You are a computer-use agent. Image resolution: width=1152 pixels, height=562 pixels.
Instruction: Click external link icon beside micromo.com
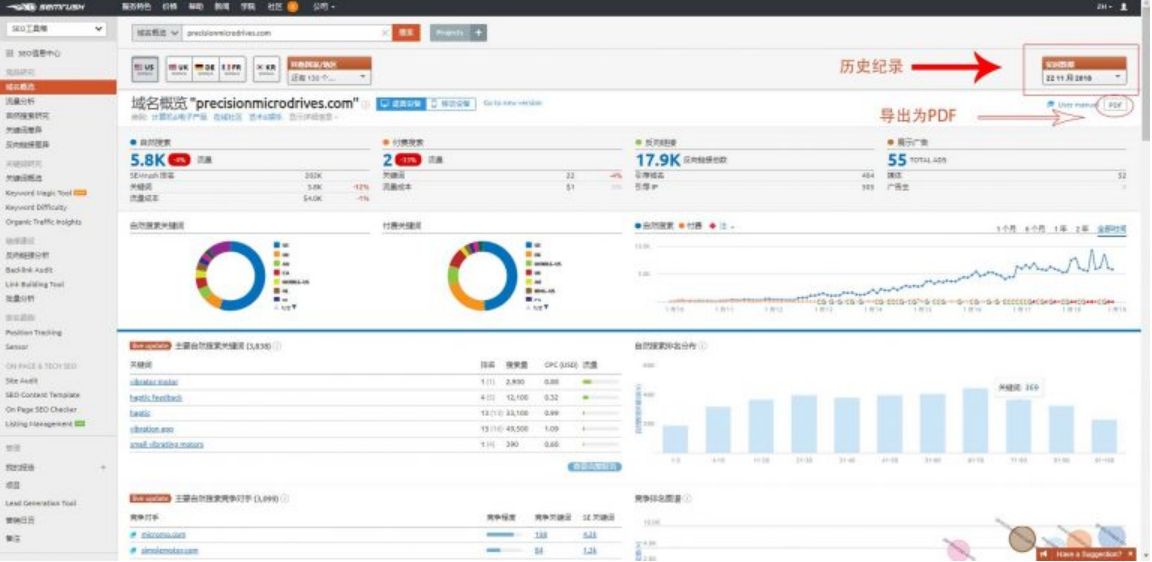pos(133,535)
